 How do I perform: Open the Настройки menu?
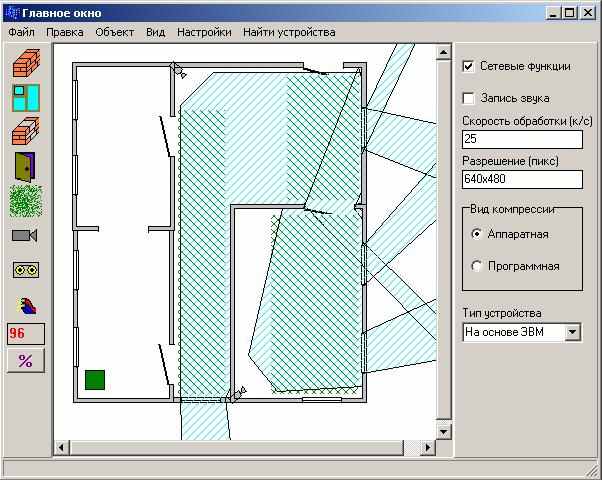[204, 32]
